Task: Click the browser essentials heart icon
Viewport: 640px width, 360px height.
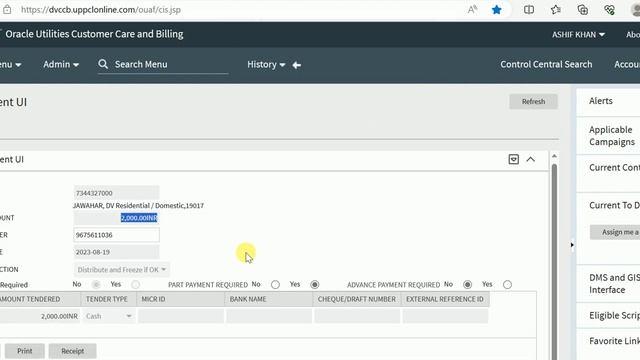Action: pyautogui.click(x=609, y=10)
